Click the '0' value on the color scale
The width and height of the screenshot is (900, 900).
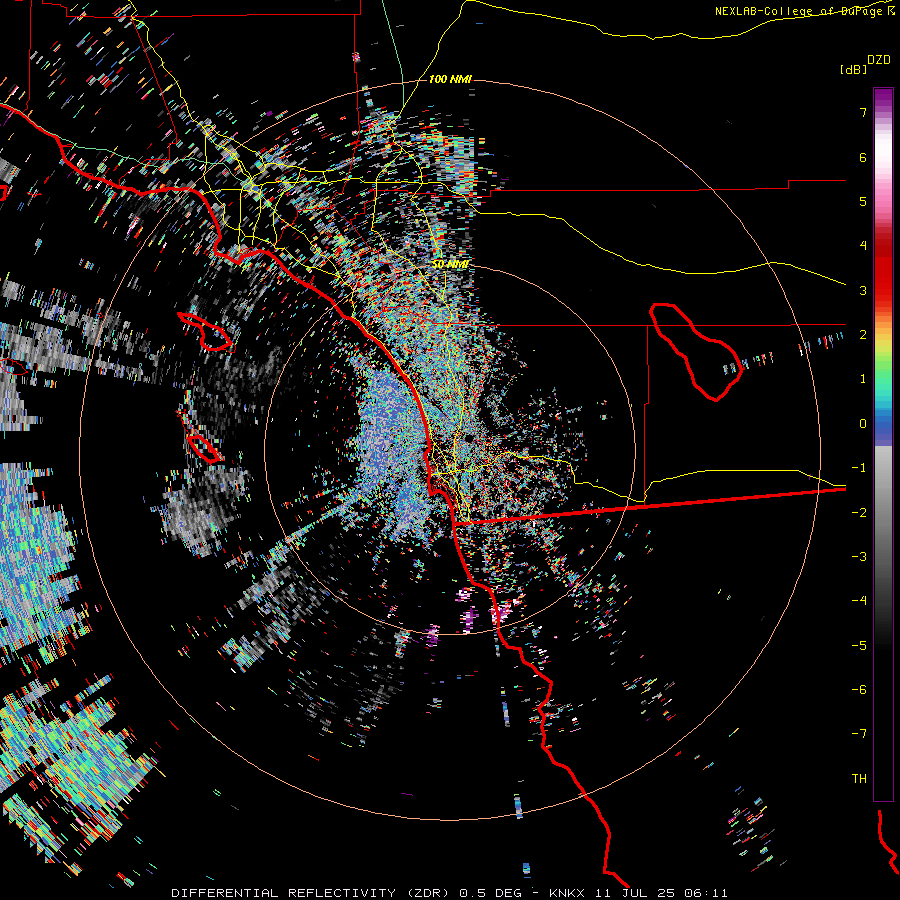[863, 424]
